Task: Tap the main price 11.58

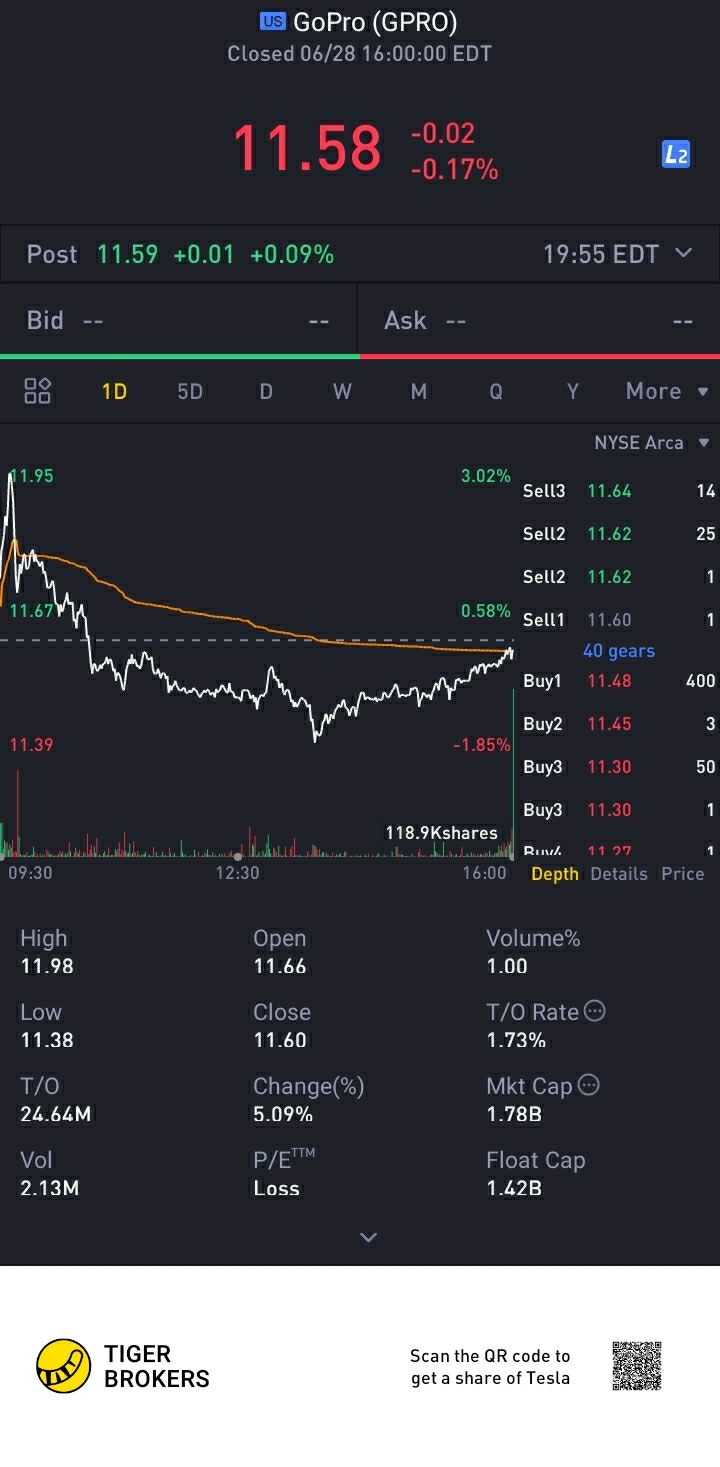Action: click(307, 148)
